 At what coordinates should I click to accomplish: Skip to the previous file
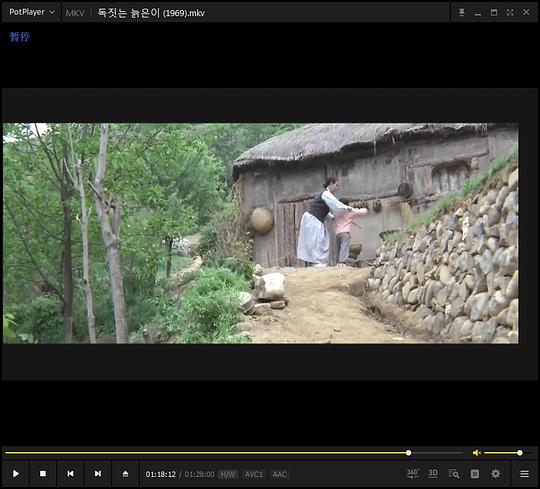point(70,474)
